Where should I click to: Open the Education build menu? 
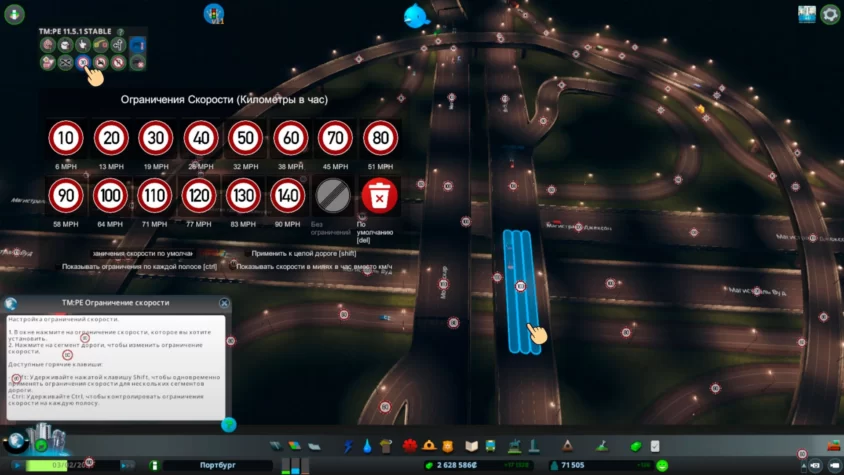pos(472,446)
